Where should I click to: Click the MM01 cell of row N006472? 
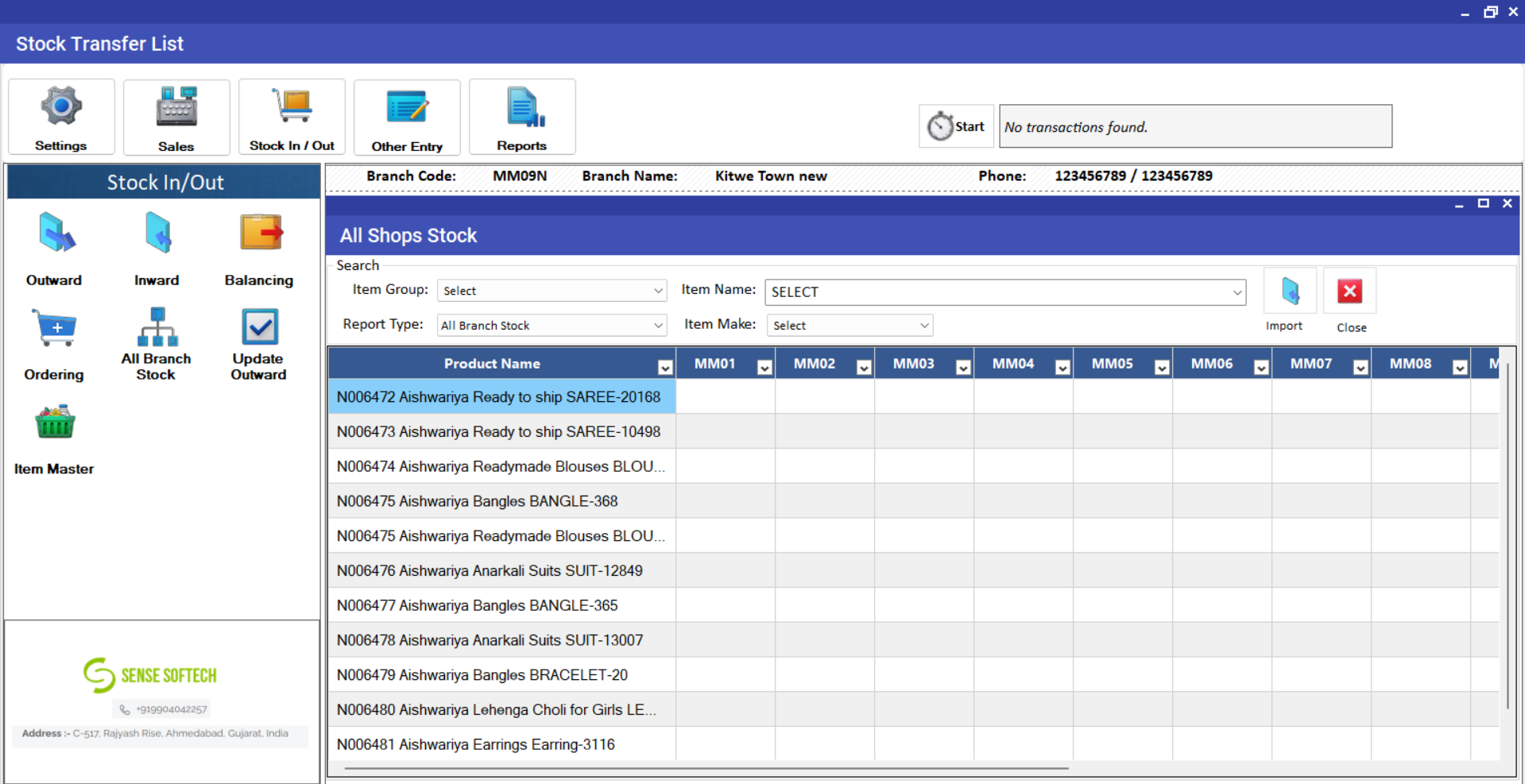(x=726, y=396)
